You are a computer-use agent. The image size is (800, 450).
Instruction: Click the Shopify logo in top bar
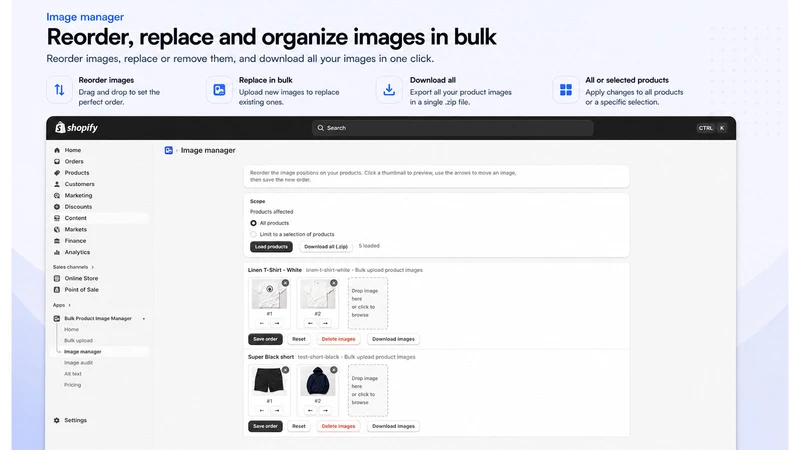click(x=77, y=128)
